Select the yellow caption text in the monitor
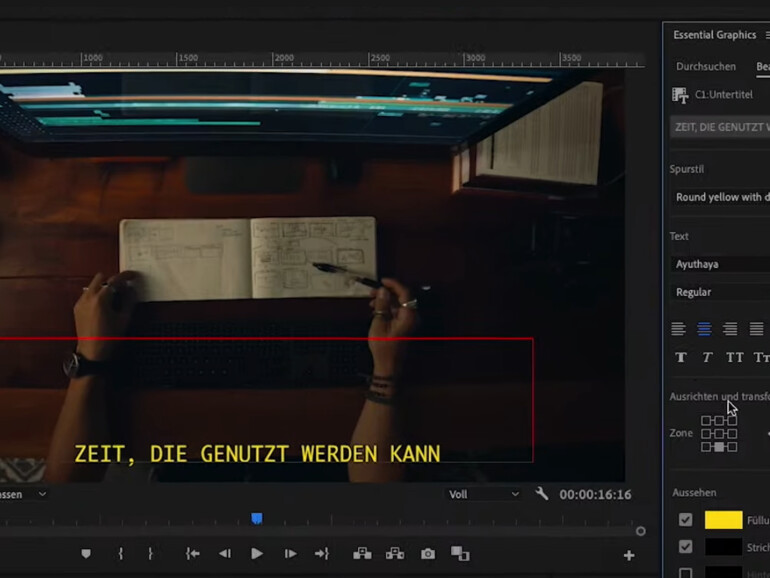Screen dimensions: 770x578 pos(257,454)
